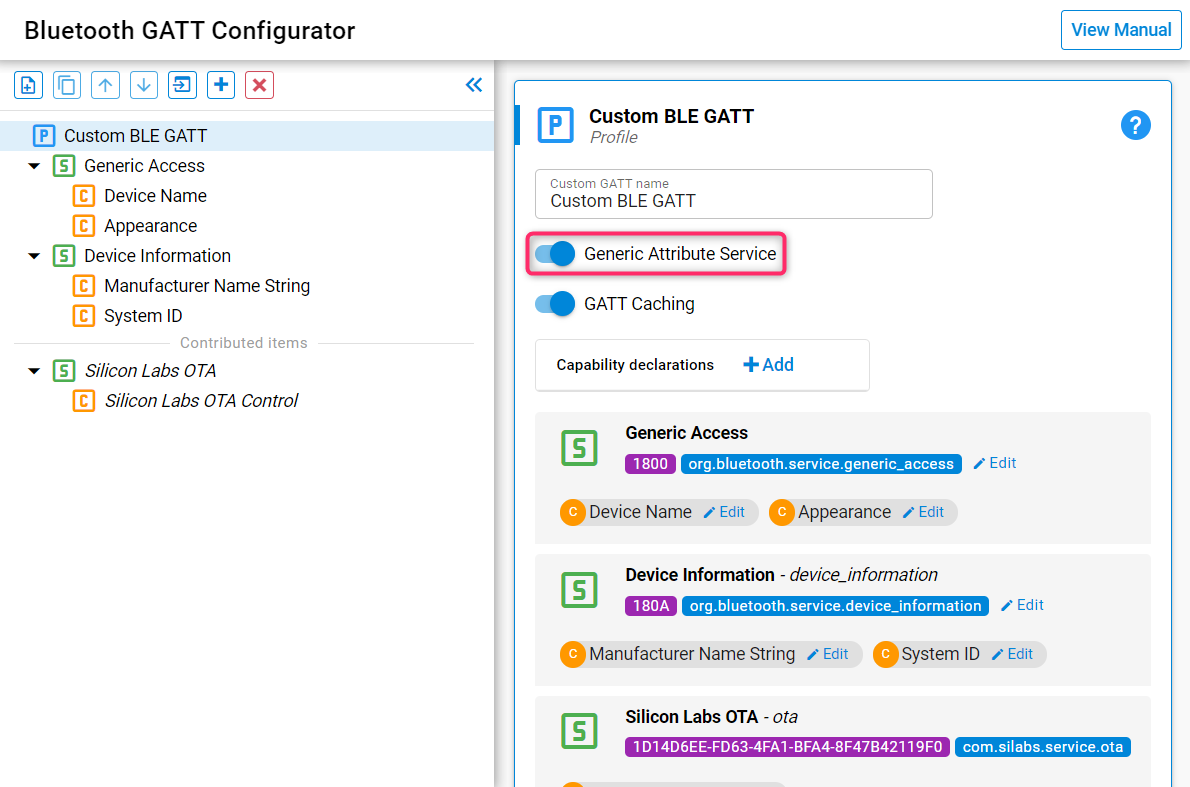The width and height of the screenshot is (1190, 787).
Task: Click the duplicate item toolbar icon
Action: click(67, 85)
